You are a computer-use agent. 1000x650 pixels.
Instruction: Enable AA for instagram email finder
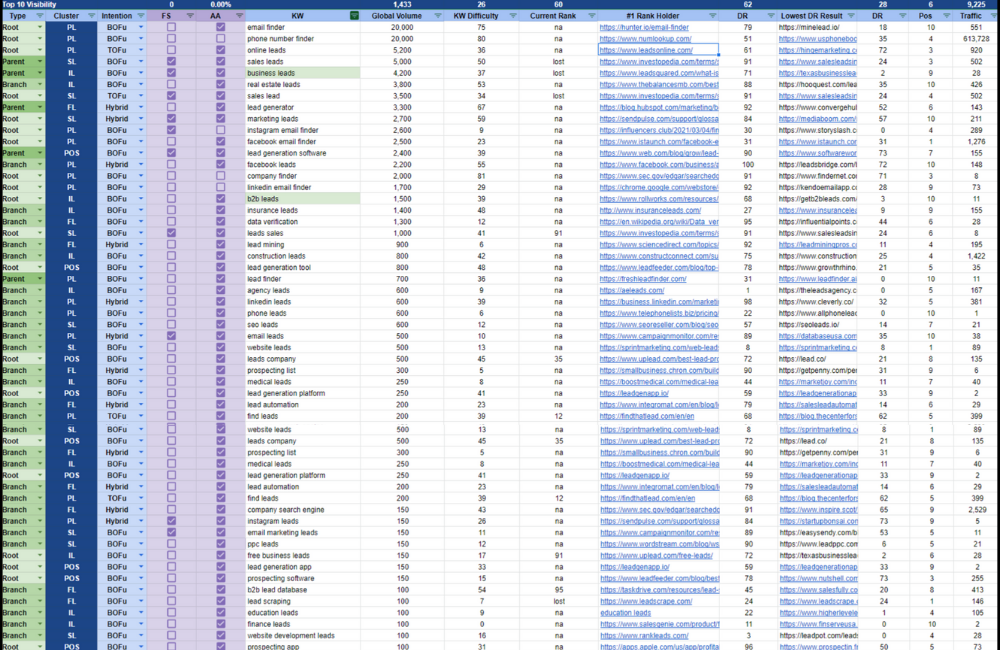pos(221,130)
